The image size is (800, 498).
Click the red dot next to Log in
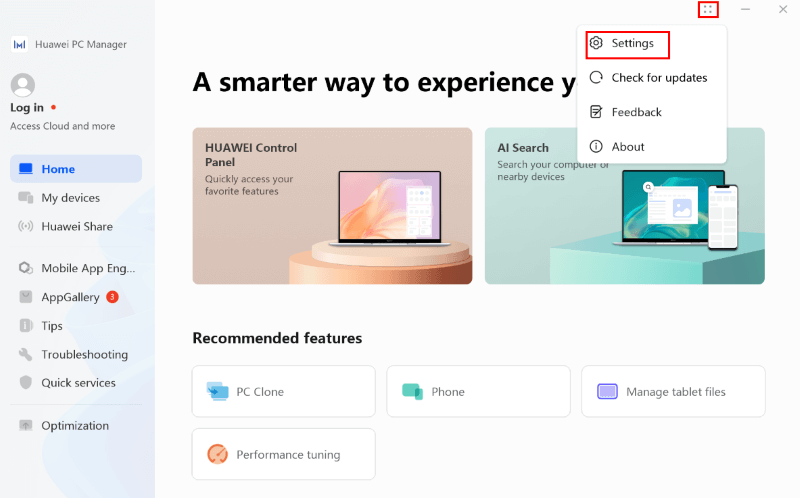(x=53, y=108)
